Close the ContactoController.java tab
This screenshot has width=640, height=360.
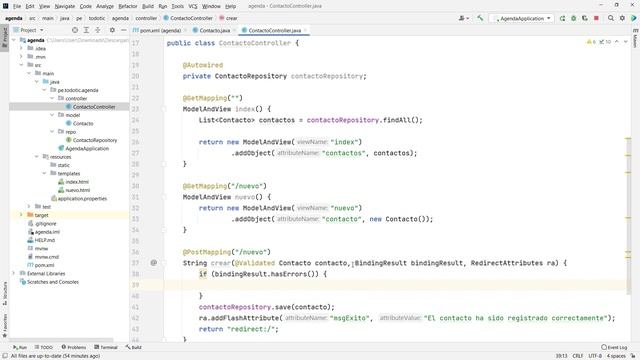pos(305,30)
